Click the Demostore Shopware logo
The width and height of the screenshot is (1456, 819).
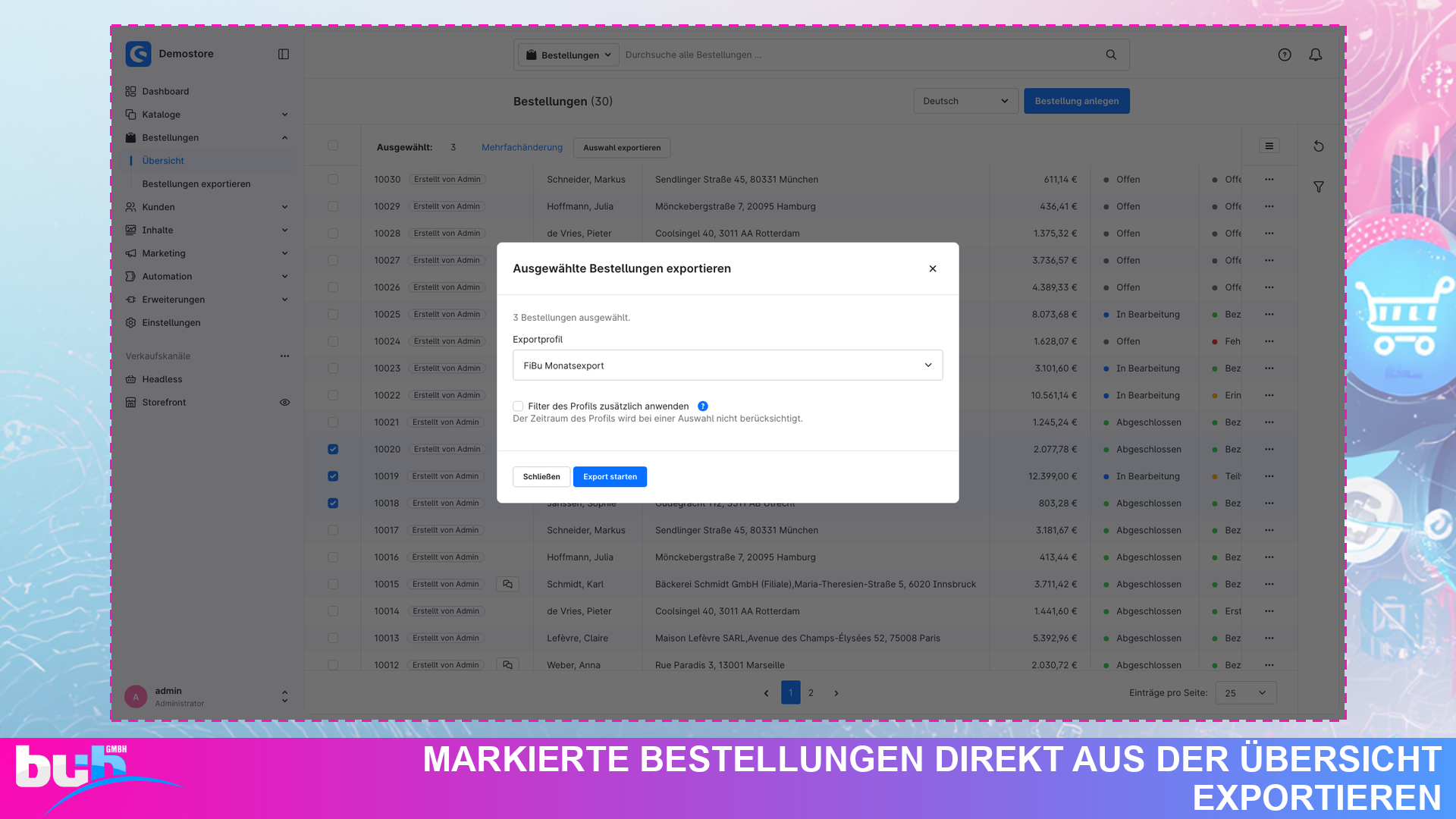tap(139, 54)
